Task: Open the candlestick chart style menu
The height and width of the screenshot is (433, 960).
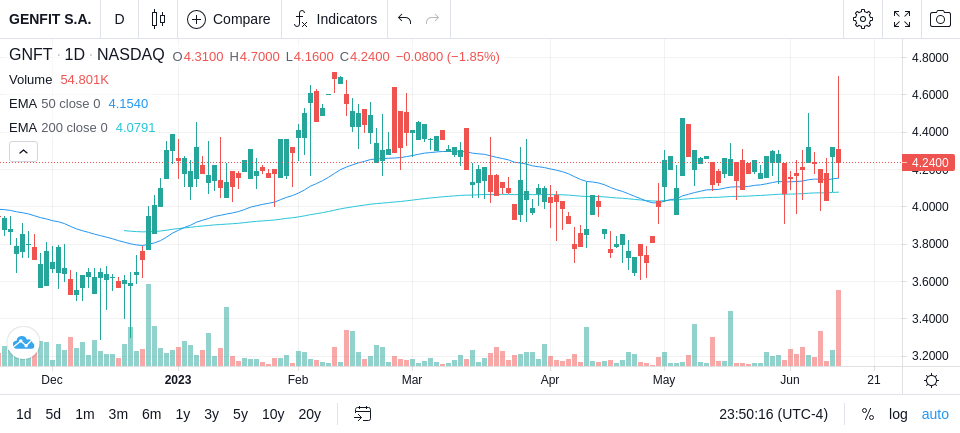Action: coord(158,19)
